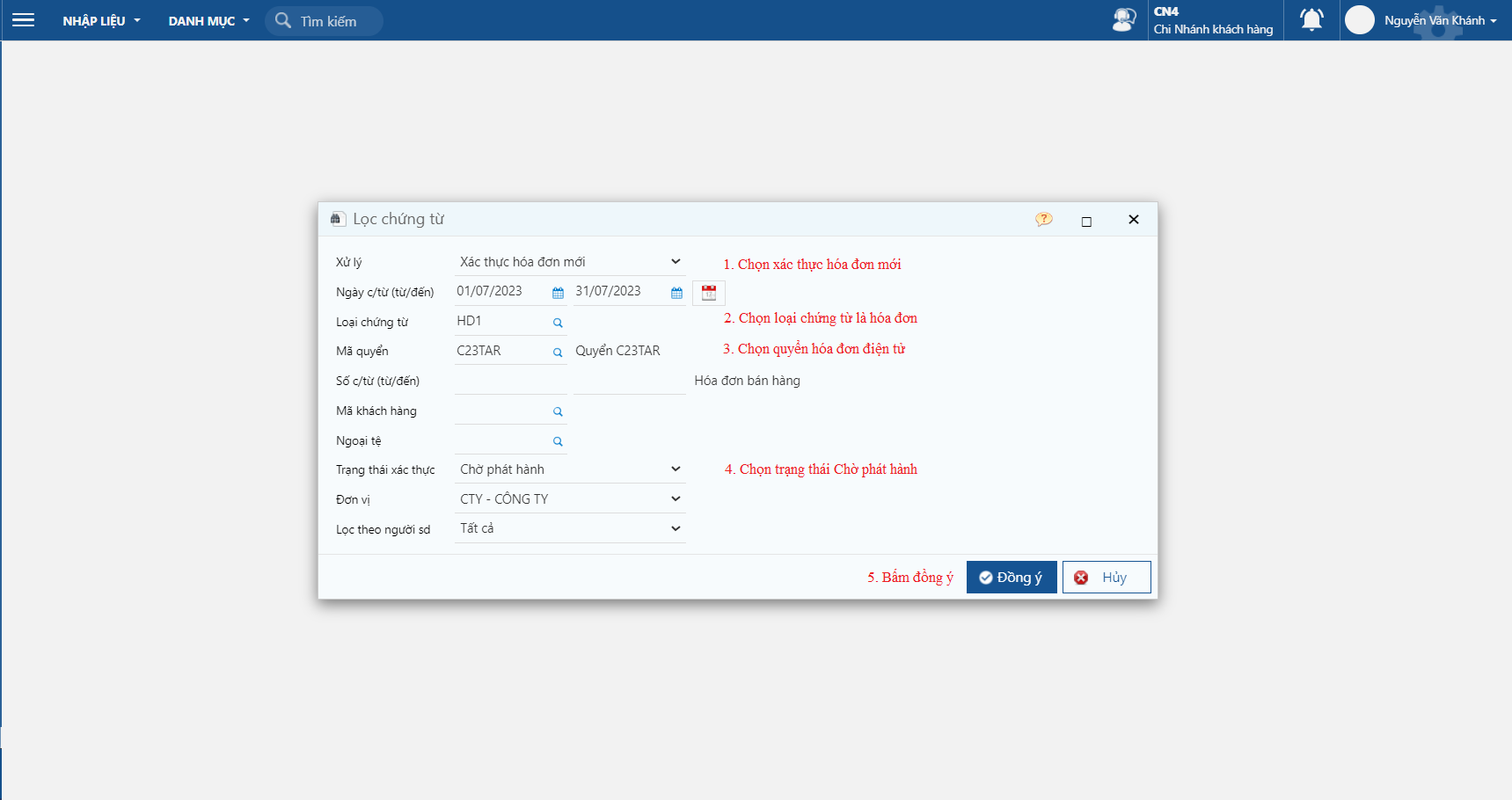Viewport: 1512px width, 800px height.
Task: Open the DANH MỤC menu
Action: coord(208,21)
